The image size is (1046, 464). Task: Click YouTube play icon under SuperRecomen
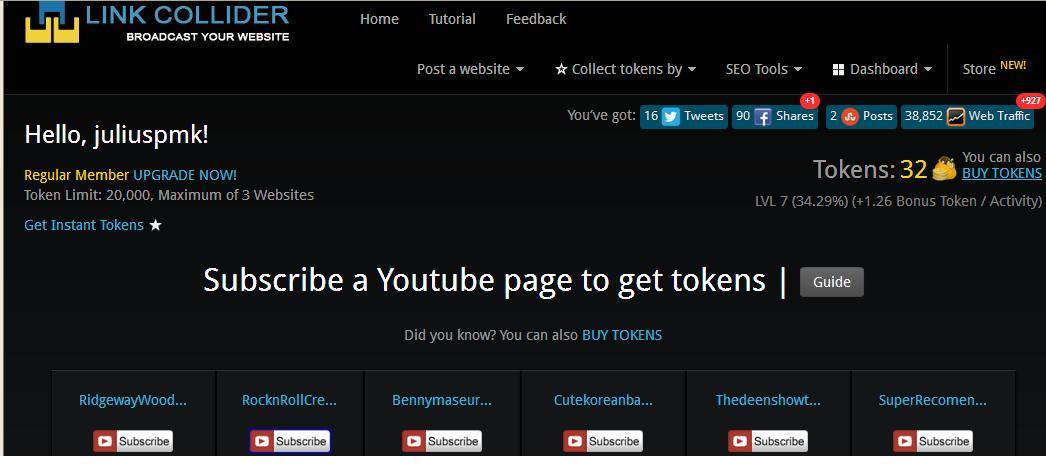[905, 441]
